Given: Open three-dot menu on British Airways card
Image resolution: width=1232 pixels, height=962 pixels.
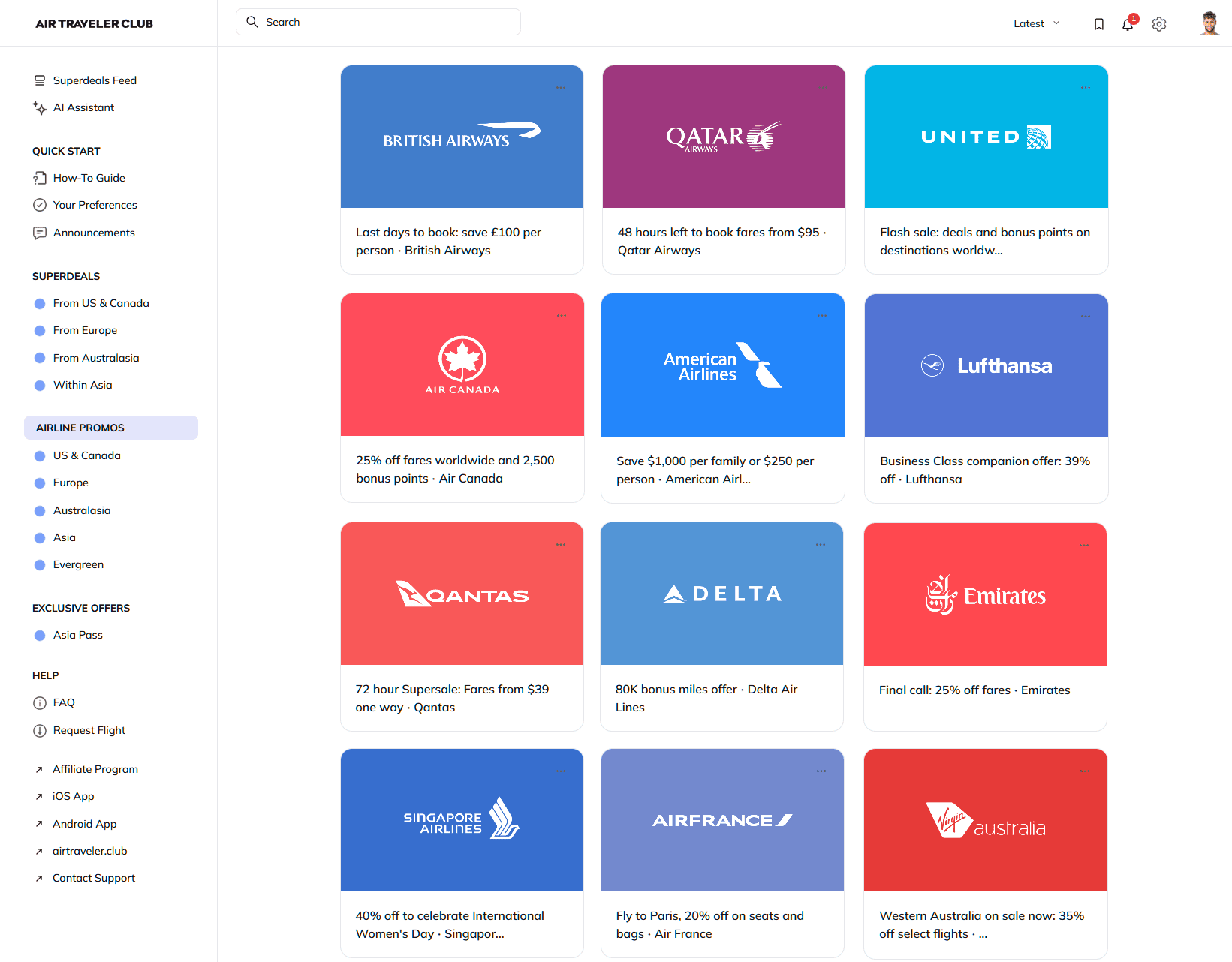Looking at the screenshot, I should (561, 88).
